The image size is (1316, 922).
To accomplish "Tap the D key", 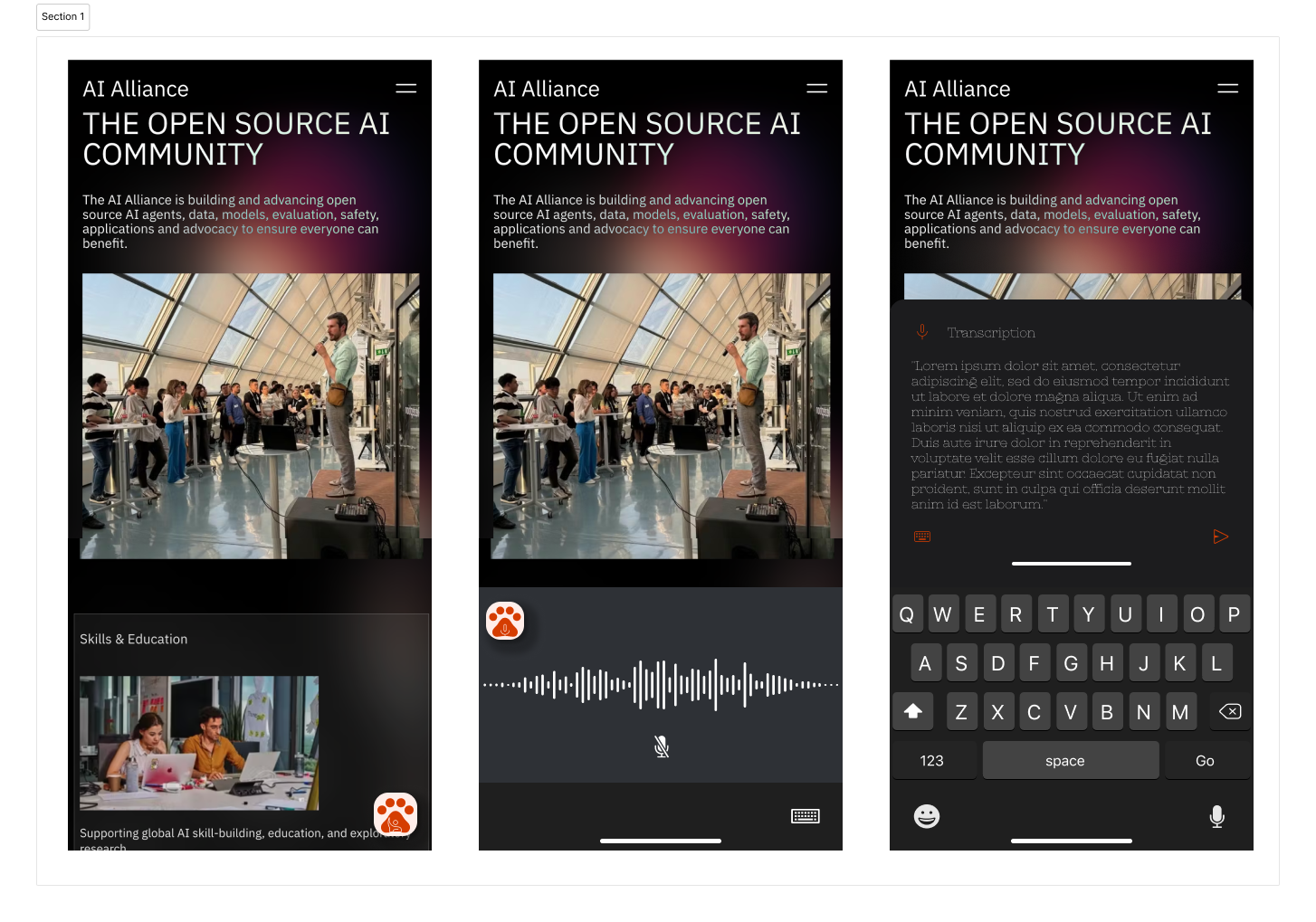I will coord(997,663).
